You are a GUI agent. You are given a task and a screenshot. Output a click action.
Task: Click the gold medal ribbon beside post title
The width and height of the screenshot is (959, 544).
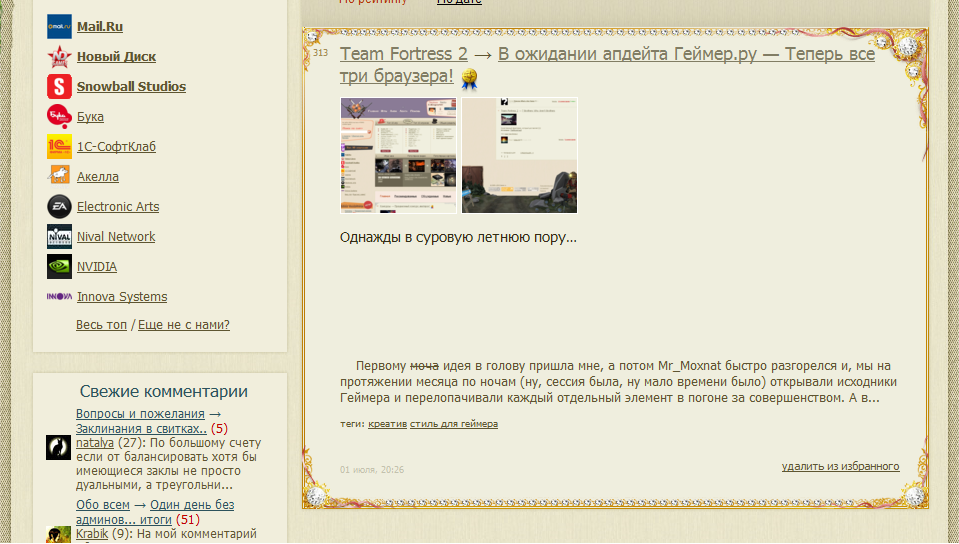click(469, 79)
